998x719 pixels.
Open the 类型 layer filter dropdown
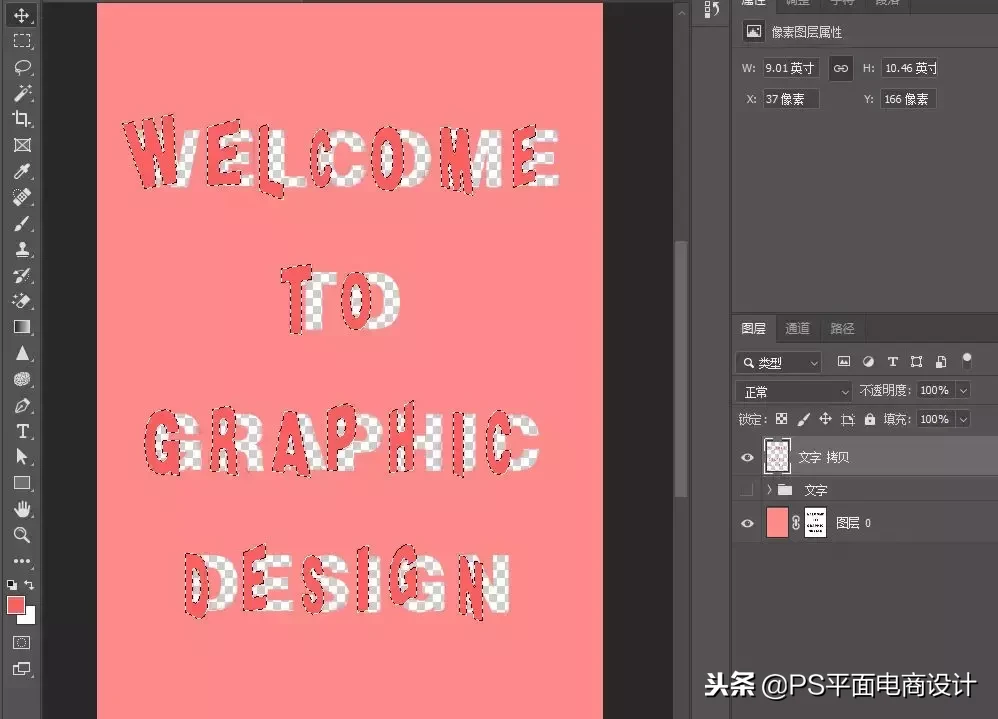coord(778,363)
